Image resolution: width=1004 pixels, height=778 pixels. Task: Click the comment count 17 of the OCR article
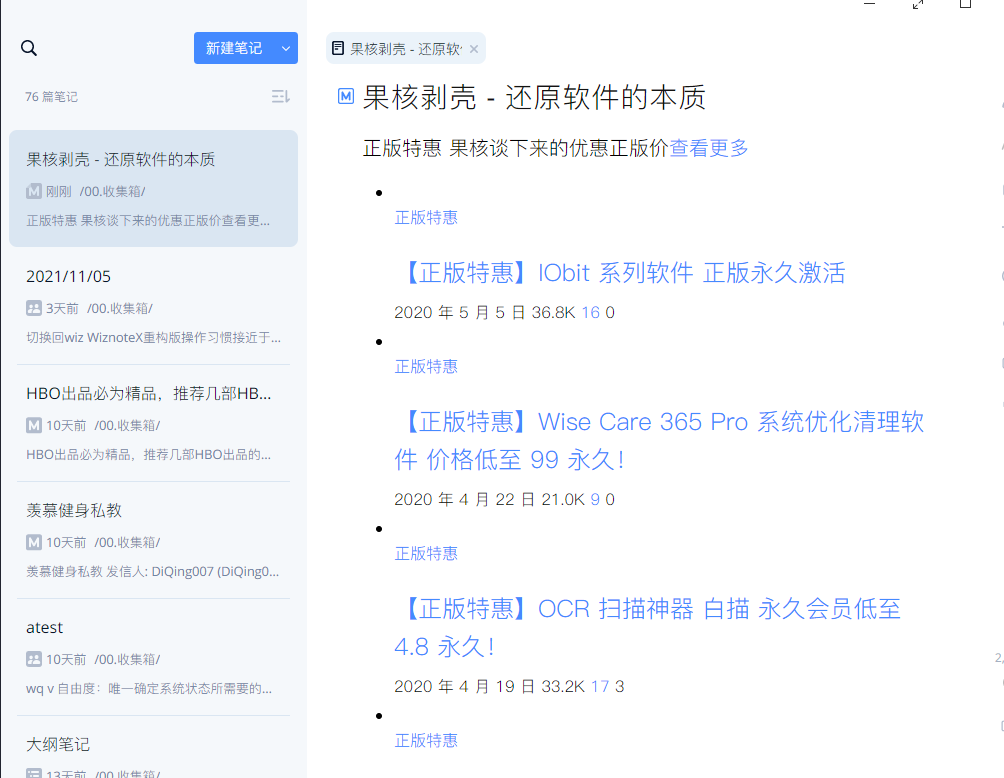pos(600,686)
